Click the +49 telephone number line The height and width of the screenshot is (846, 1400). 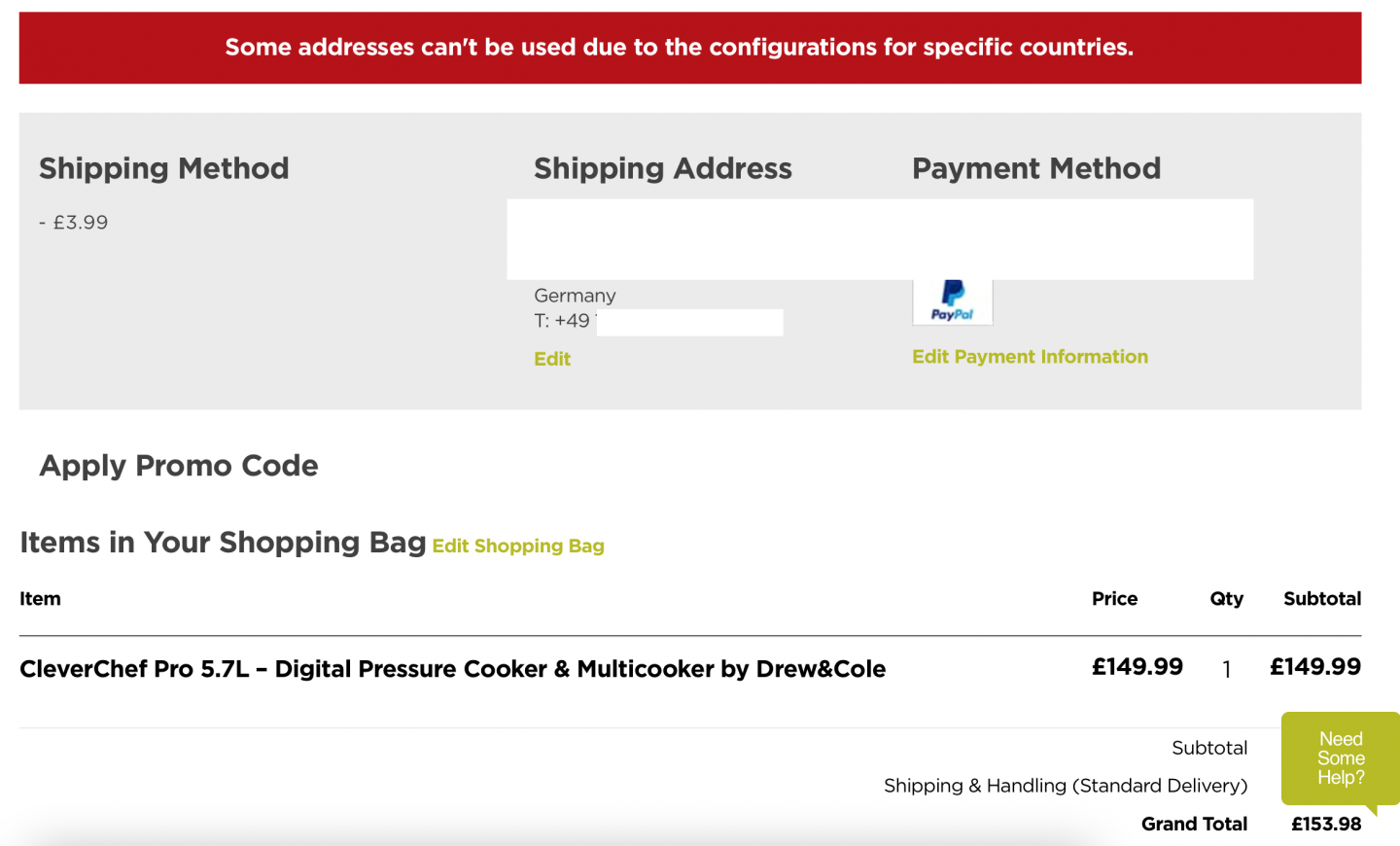pyautogui.click(x=563, y=321)
